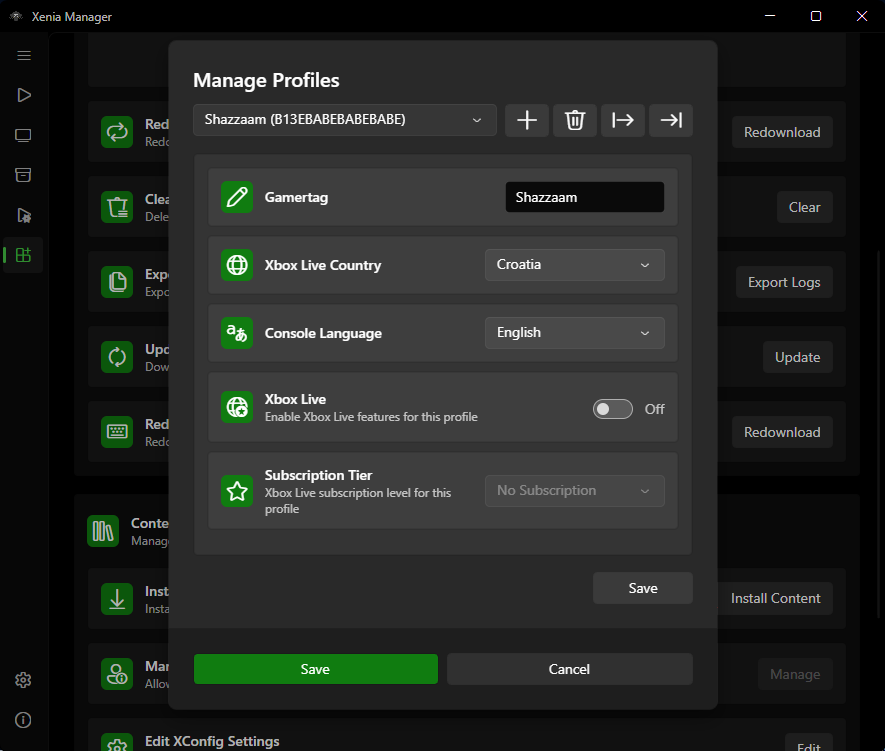Toggle Xbox Live switch on
This screenshot has width=885, height=751.
click(612, 409)
